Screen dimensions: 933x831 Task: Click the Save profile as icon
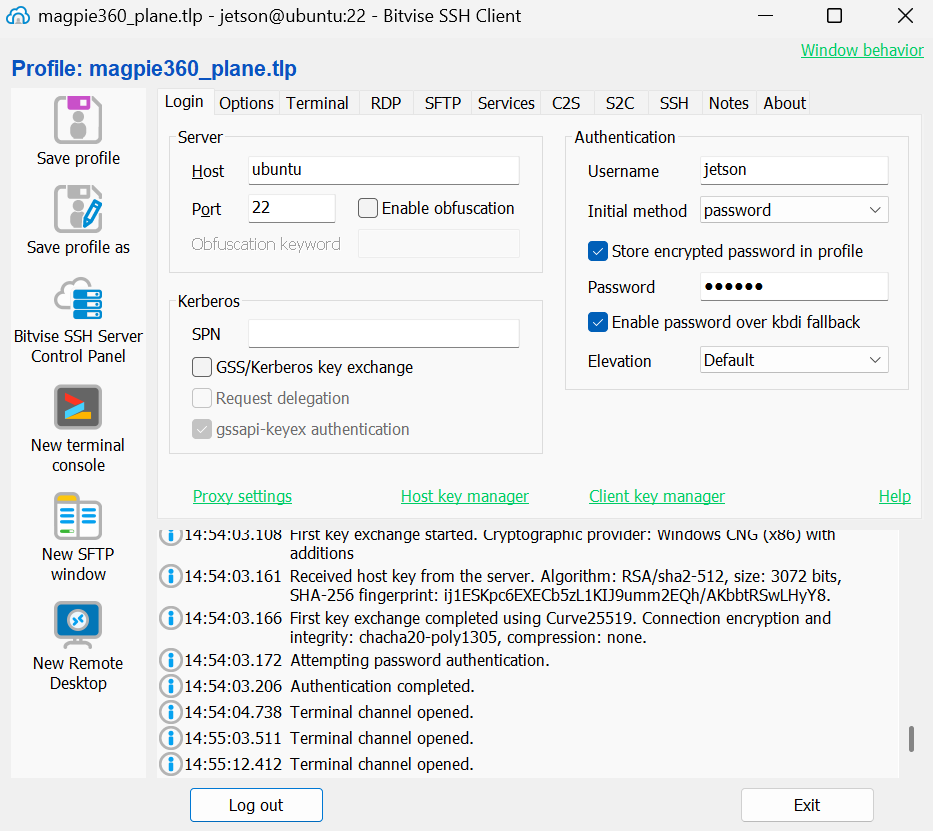click(78, 209)
